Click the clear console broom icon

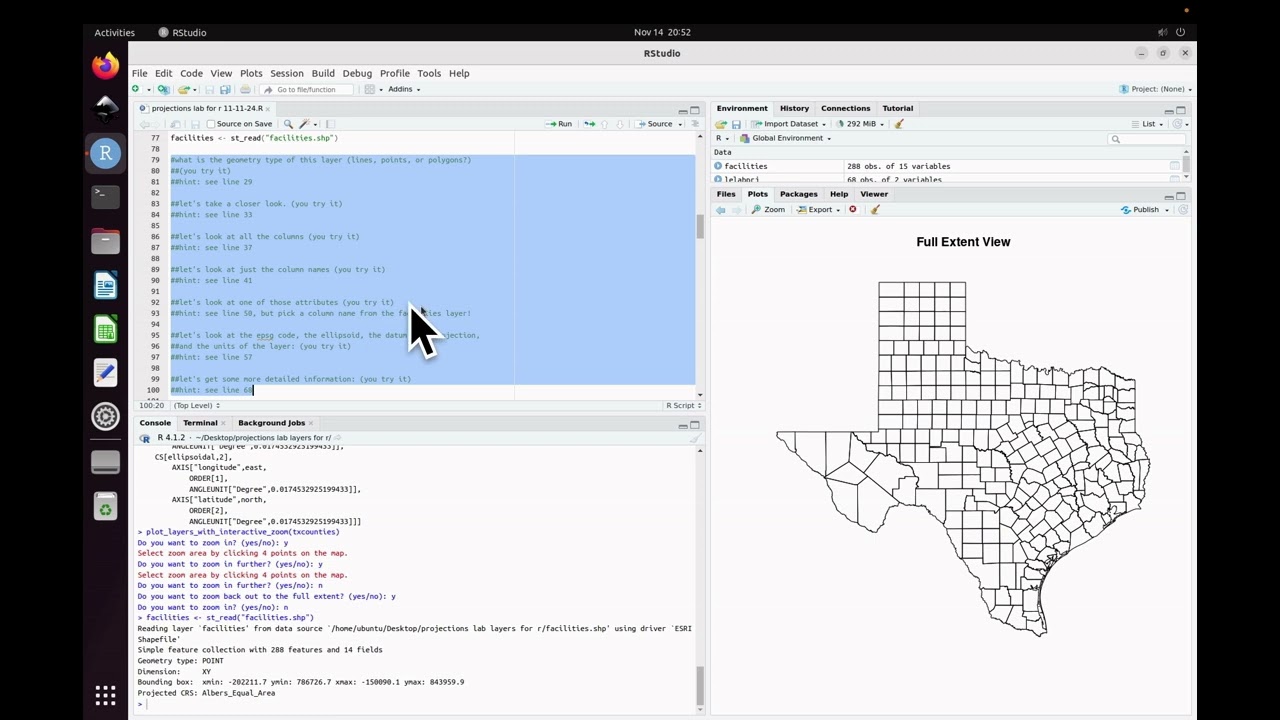[695, 438]
